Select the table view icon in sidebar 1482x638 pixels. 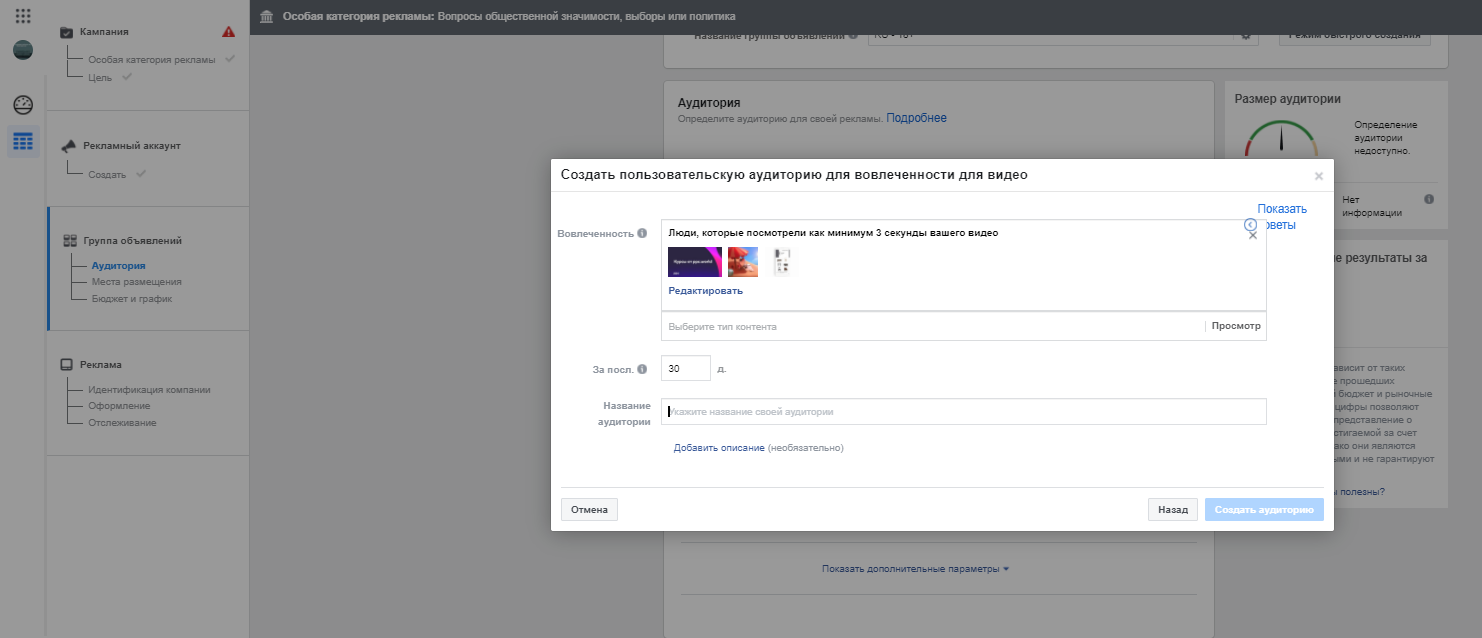pos(23,142)
